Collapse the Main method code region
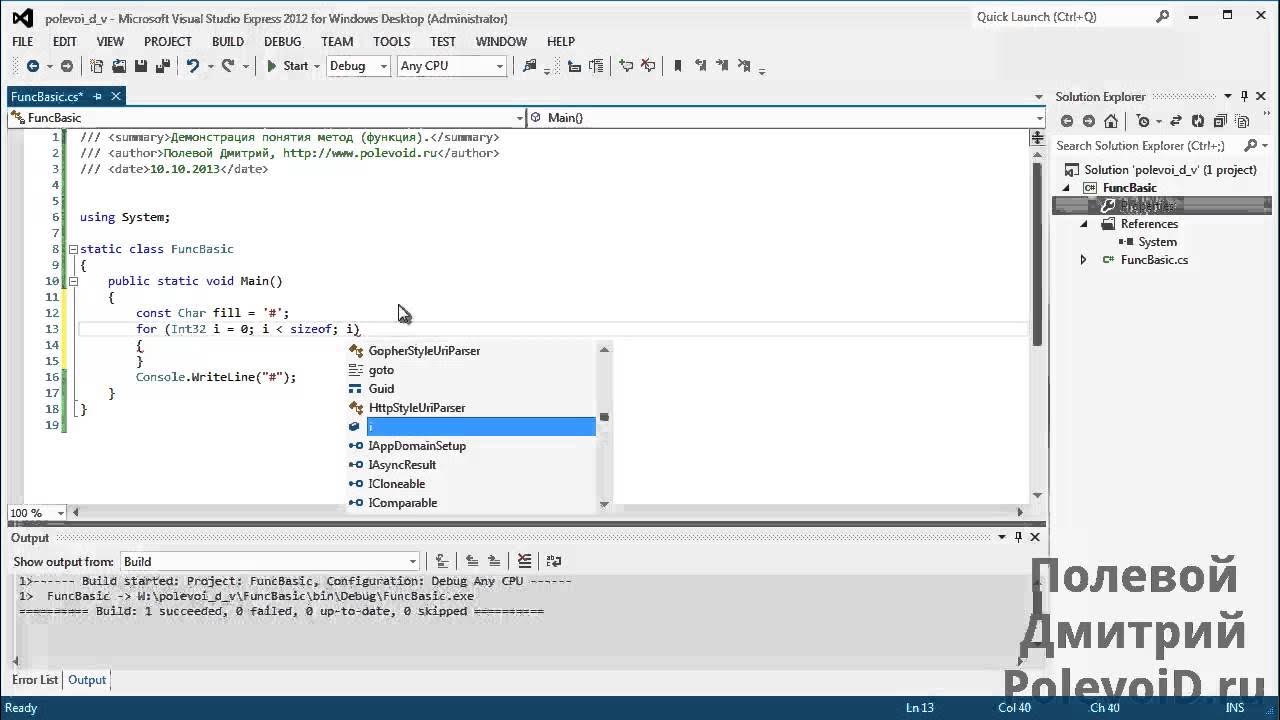The image size is (1280, 720). 73,281
